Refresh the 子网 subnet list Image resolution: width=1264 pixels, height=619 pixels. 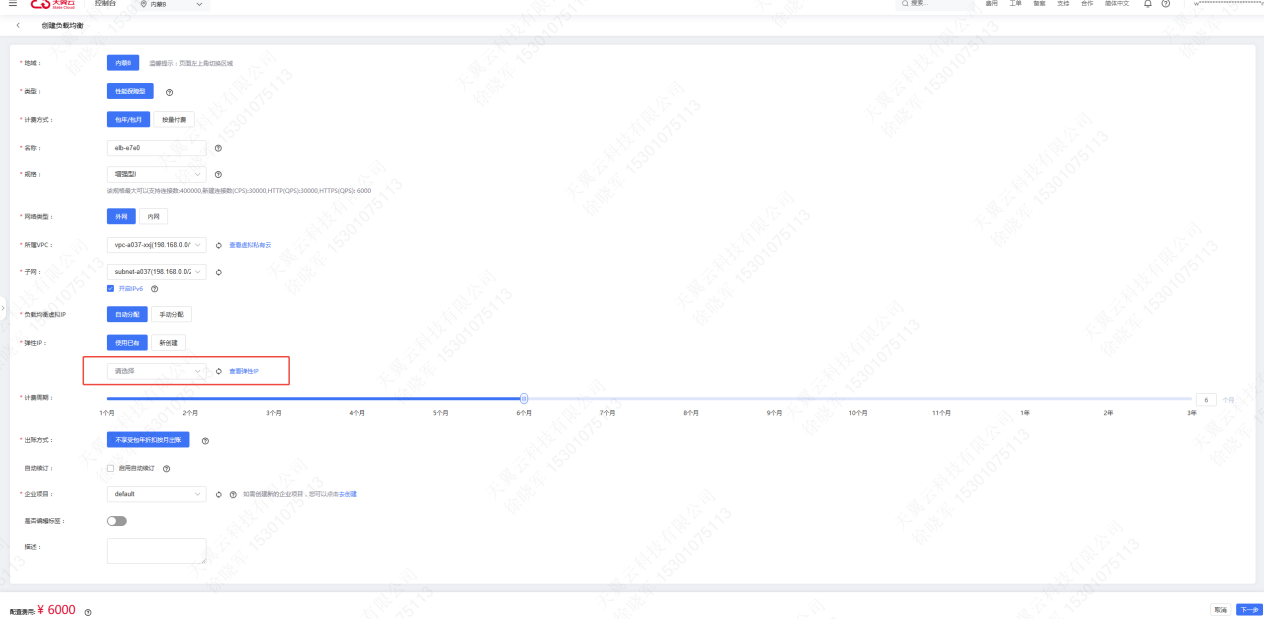pyautogui.click(x=218, y=272)
